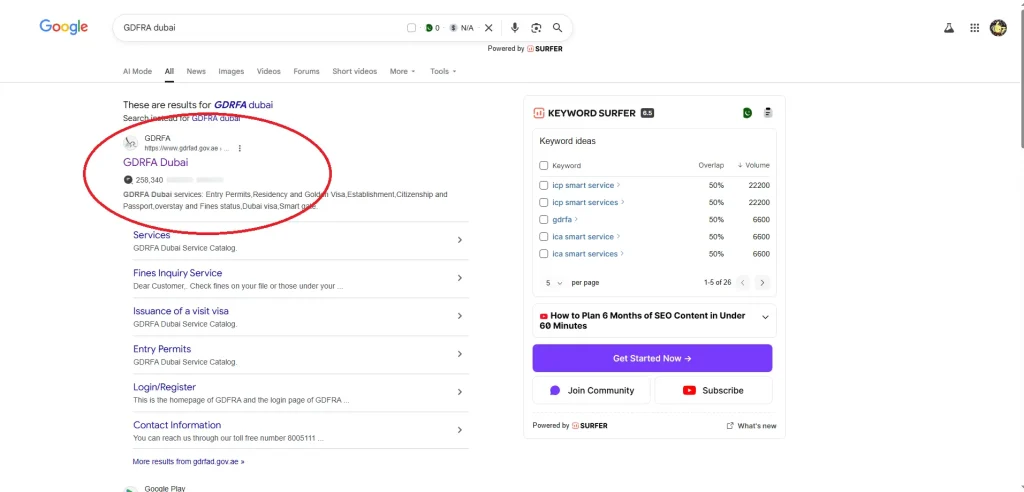
Task: Check the 'gdrfa' keyword checkbox
Action: click(544, 219)
